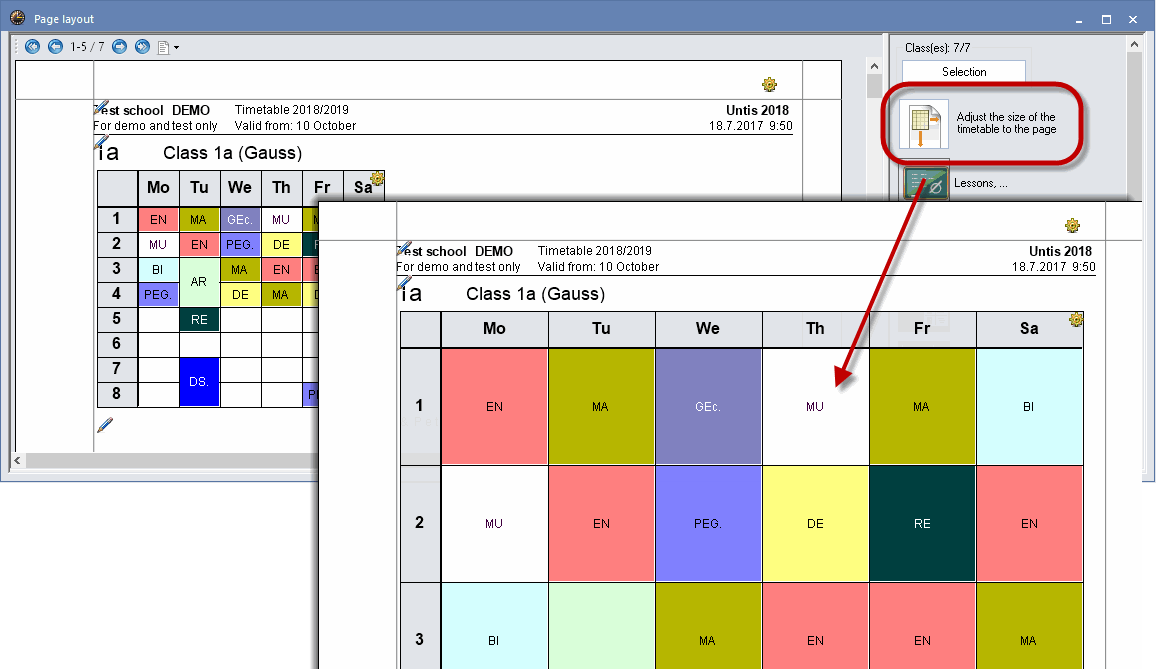Click the left arrow of the horizontal scrollbar
This screenshot has width=1156, height=669.
point(17,460)
